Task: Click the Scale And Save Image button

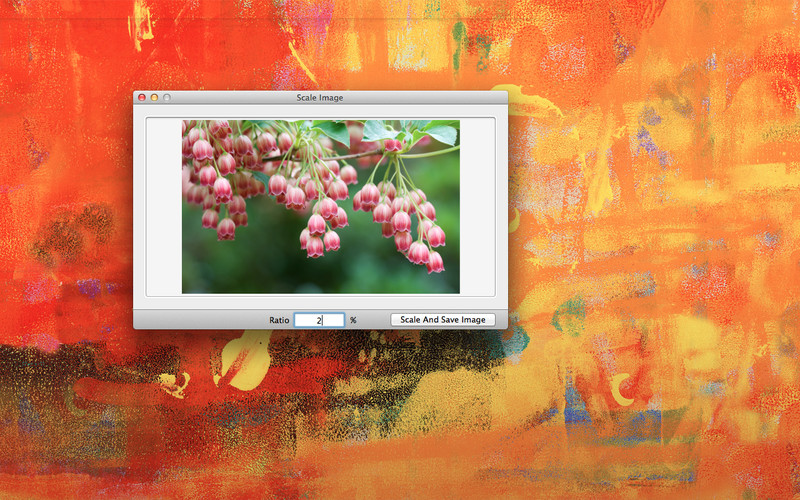Action: click(443, 320)
